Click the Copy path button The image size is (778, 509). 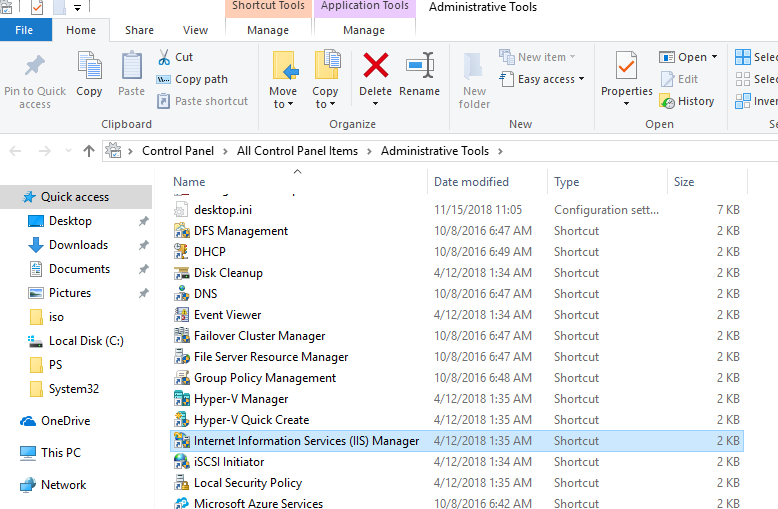click(201, 79)
